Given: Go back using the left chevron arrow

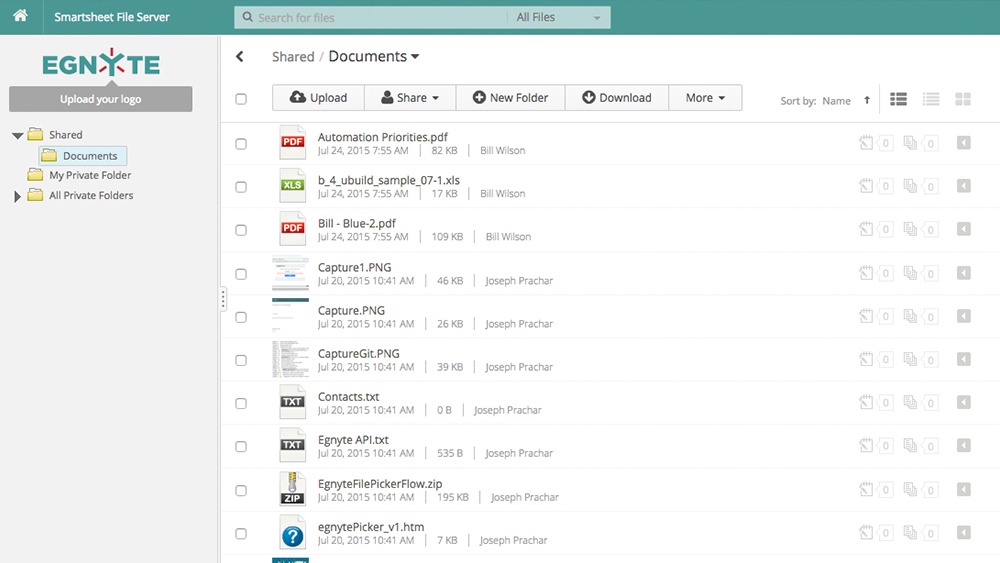Looking at the screenshot, I should 240,57.
